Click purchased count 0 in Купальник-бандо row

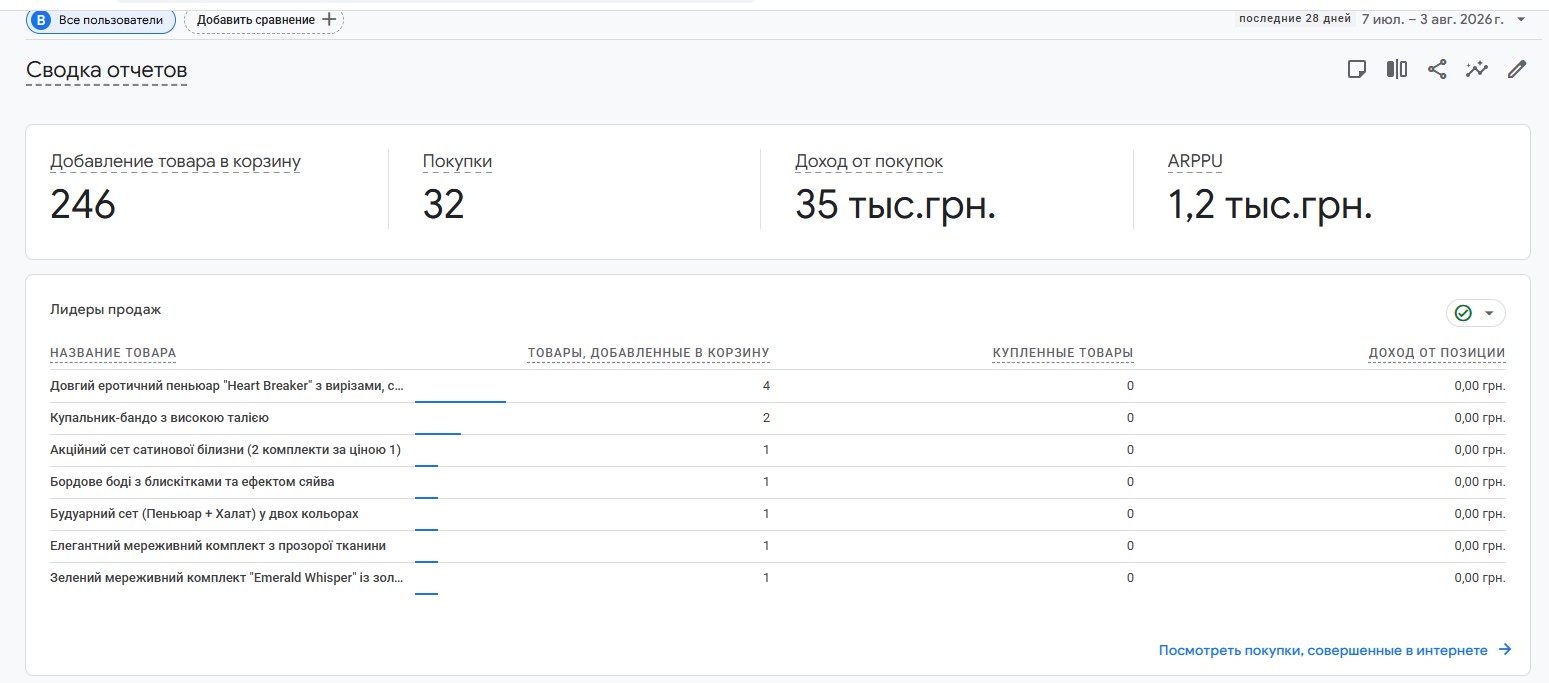tap(1130, 418)
